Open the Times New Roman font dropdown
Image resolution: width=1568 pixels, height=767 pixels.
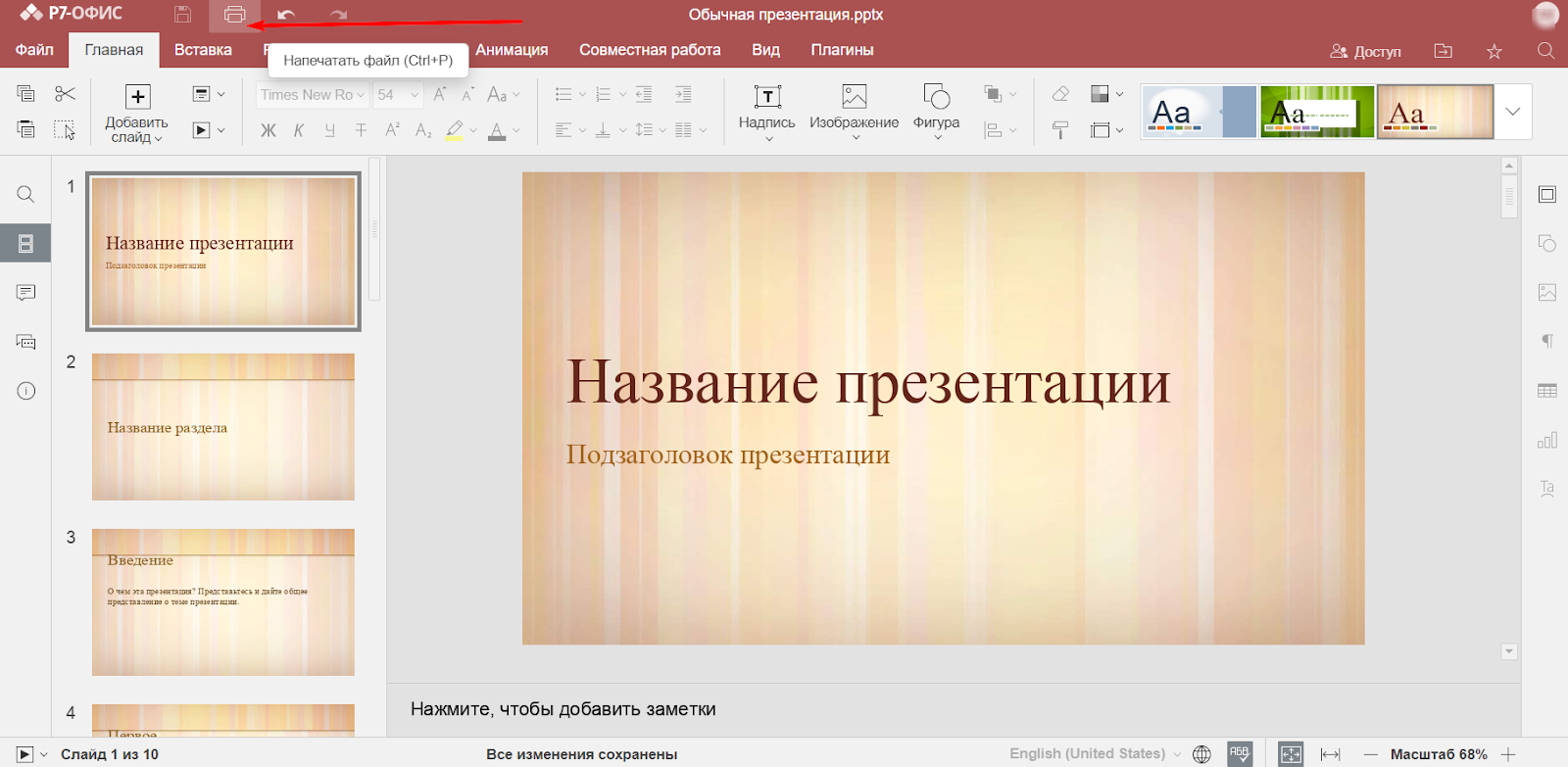313,95
